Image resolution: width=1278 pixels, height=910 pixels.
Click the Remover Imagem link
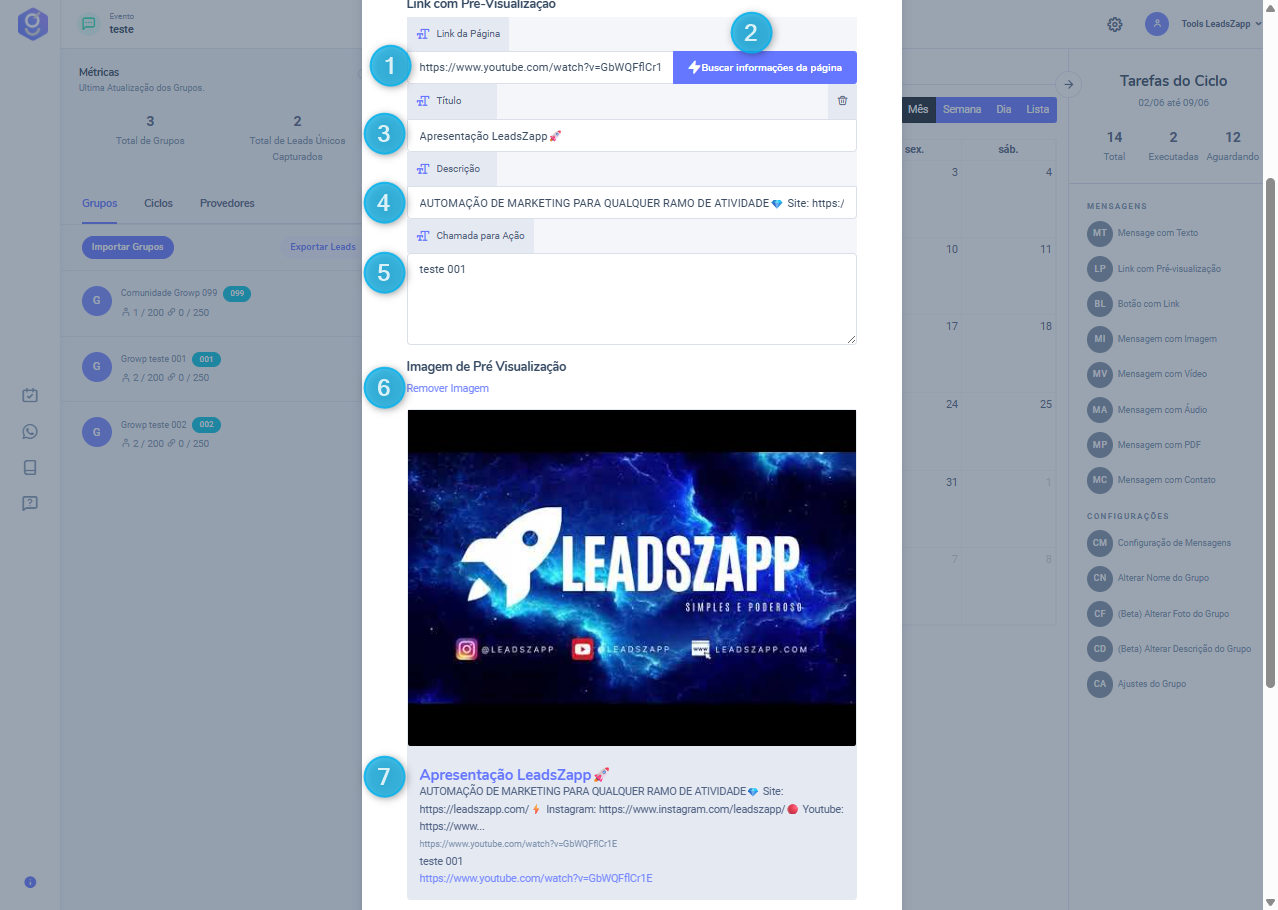pos(448,388)
